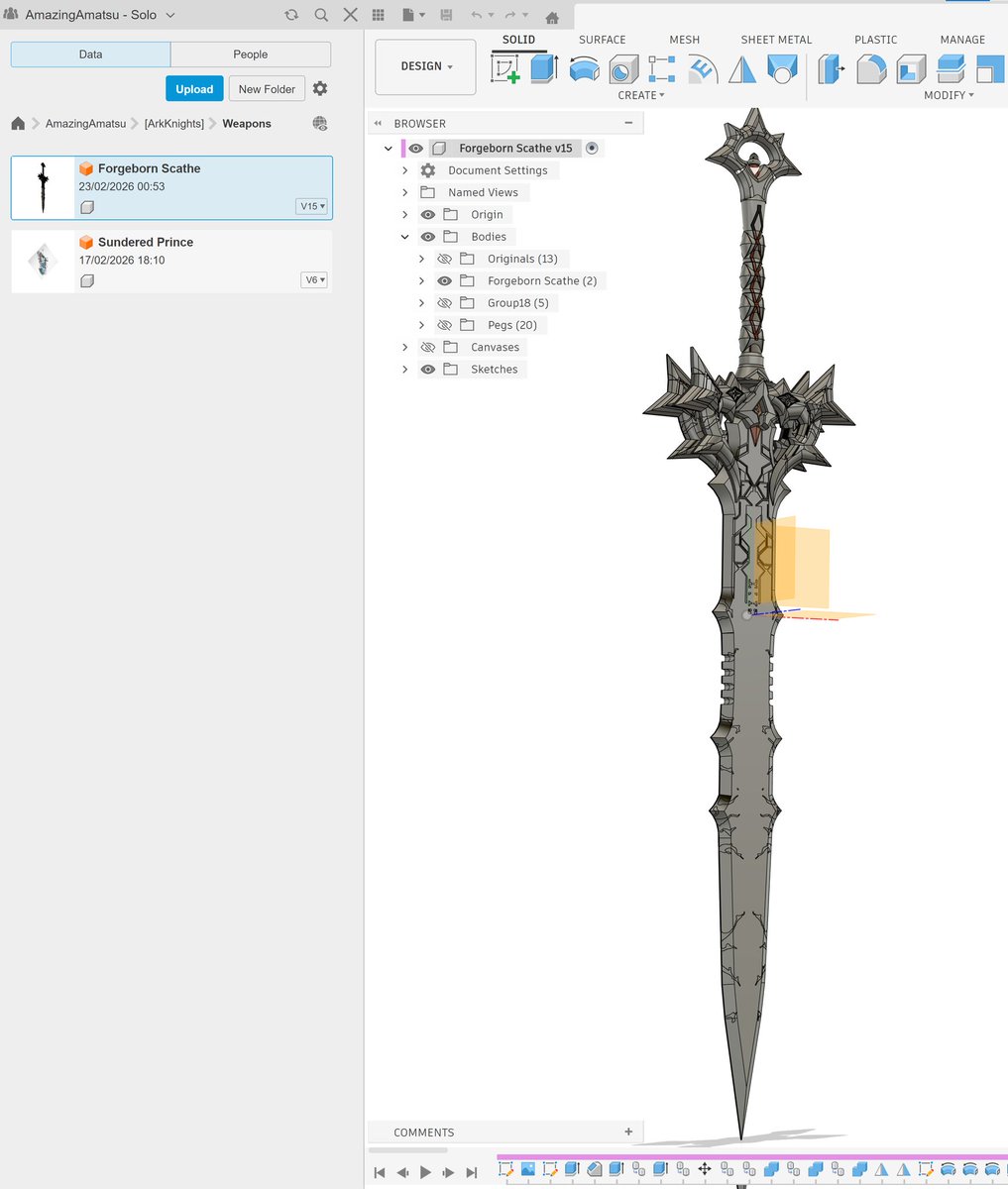This screenshot has height=1189, width=1008.
Task: Switch to the People tab
Action: click(x=251, y=54)
